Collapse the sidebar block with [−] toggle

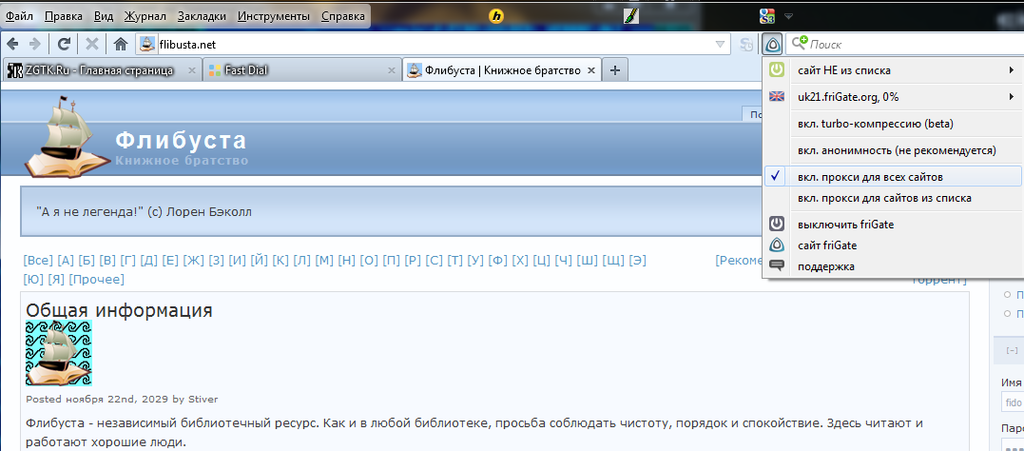[x=1012, y=350]
